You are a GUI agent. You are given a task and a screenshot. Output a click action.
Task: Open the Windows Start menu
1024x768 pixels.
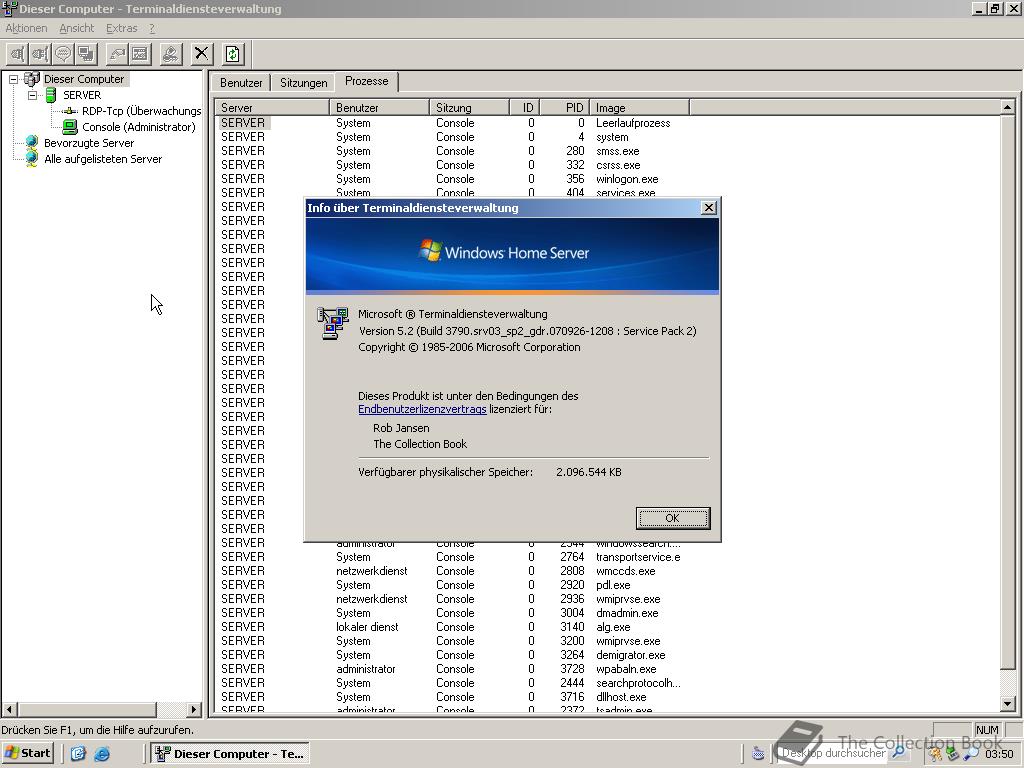[27, 753]
